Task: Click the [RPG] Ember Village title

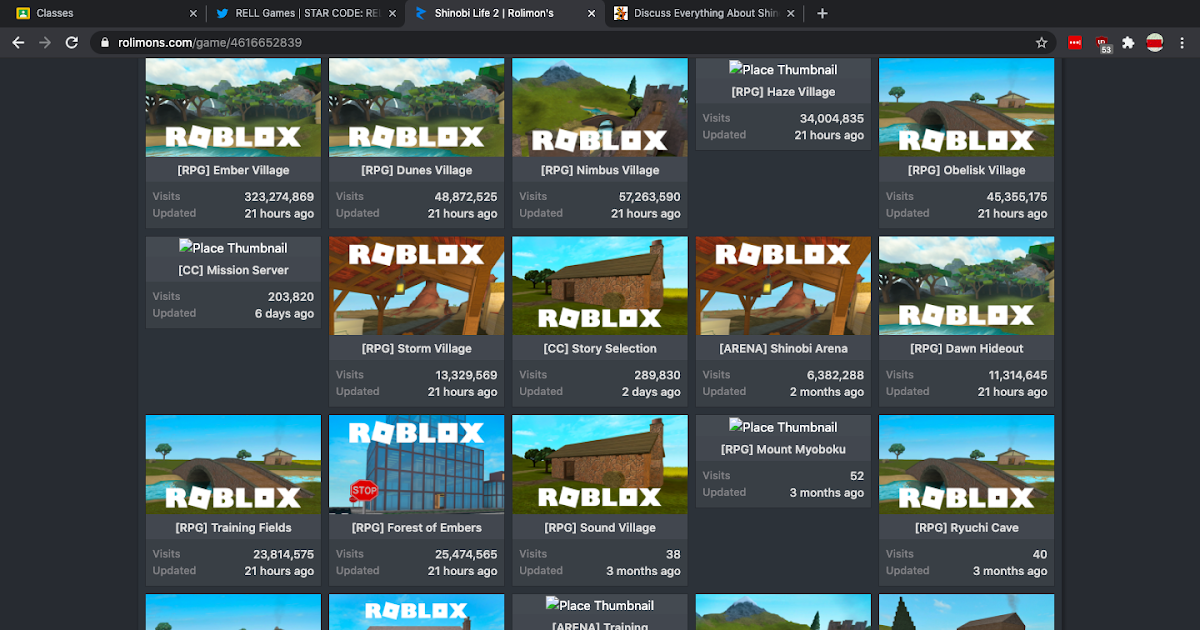Action: pos(233,171)
